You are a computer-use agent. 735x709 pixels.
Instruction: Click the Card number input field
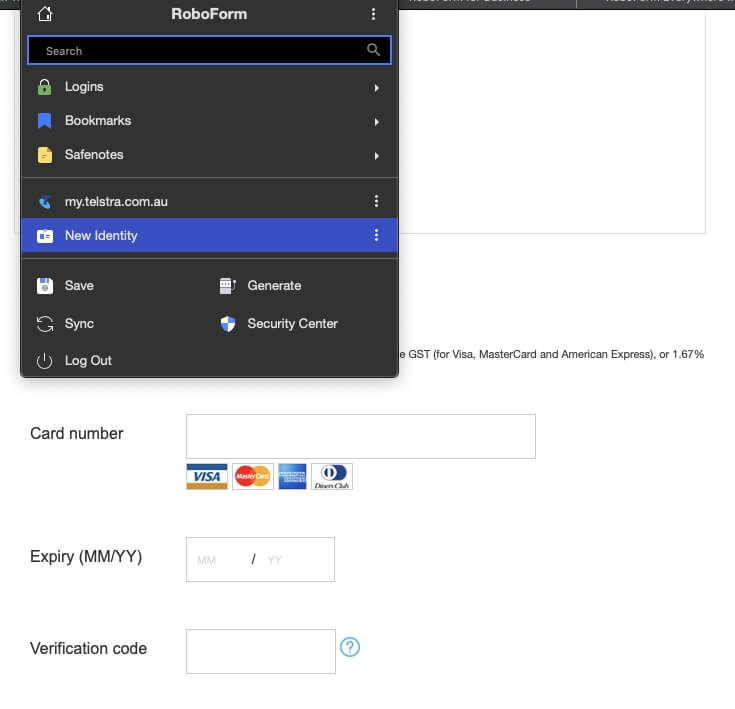(x=360, y=436)
